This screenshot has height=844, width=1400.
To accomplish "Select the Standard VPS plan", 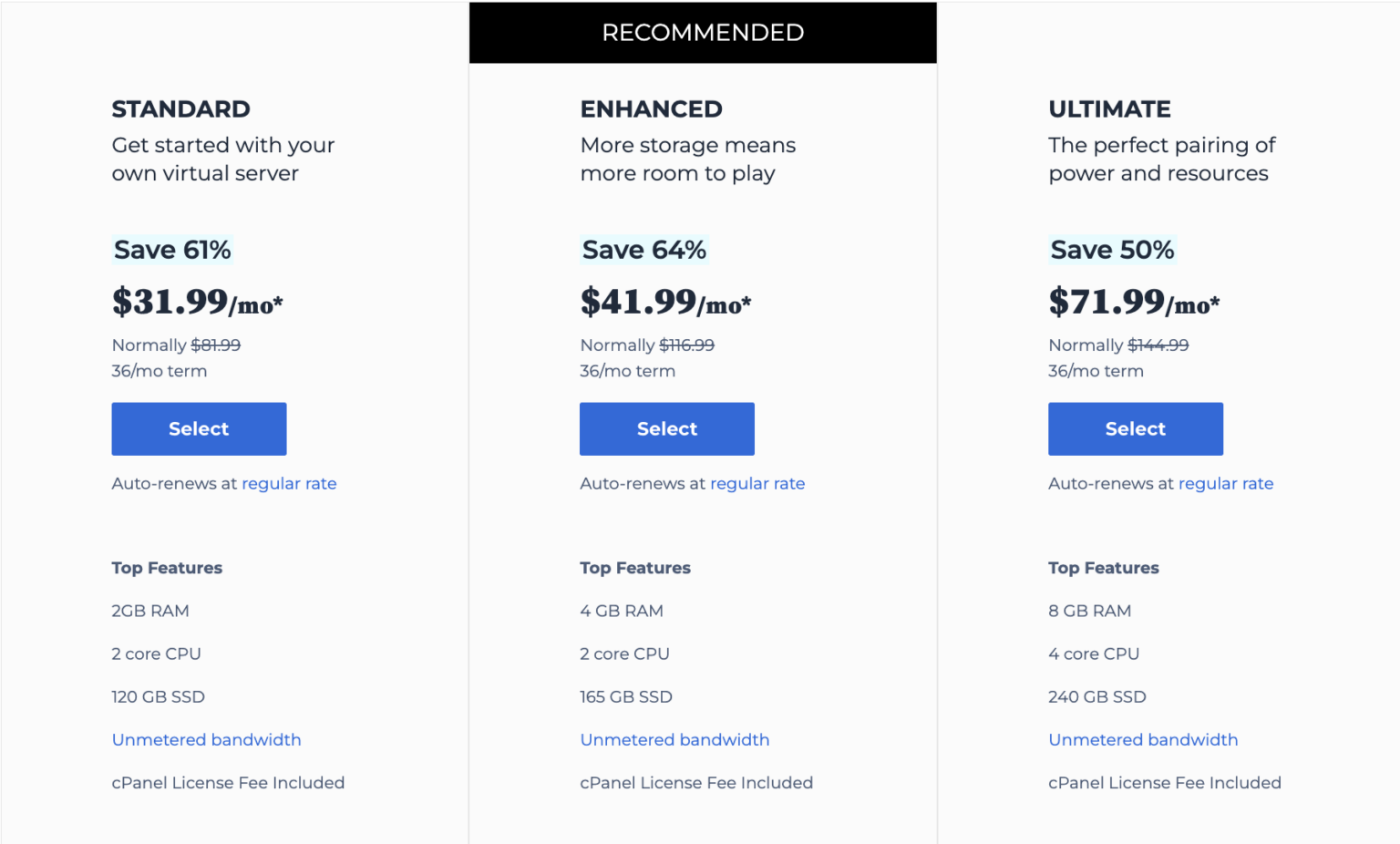I will coord(199,428).
